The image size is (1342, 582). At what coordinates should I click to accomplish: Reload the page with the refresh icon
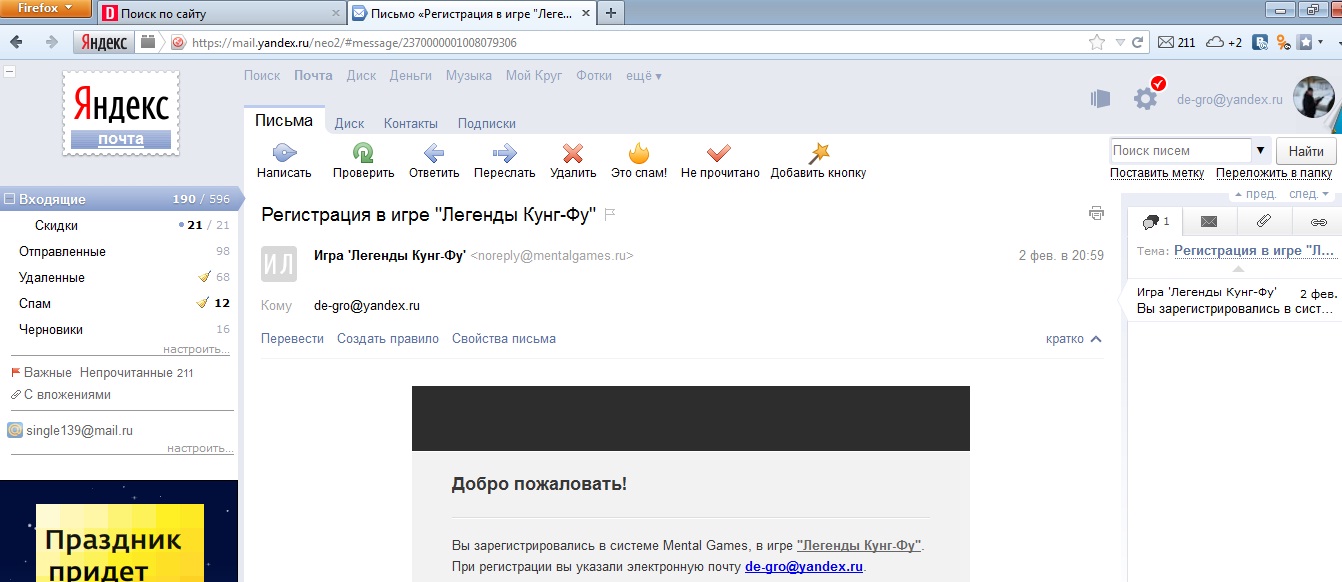1137,42
